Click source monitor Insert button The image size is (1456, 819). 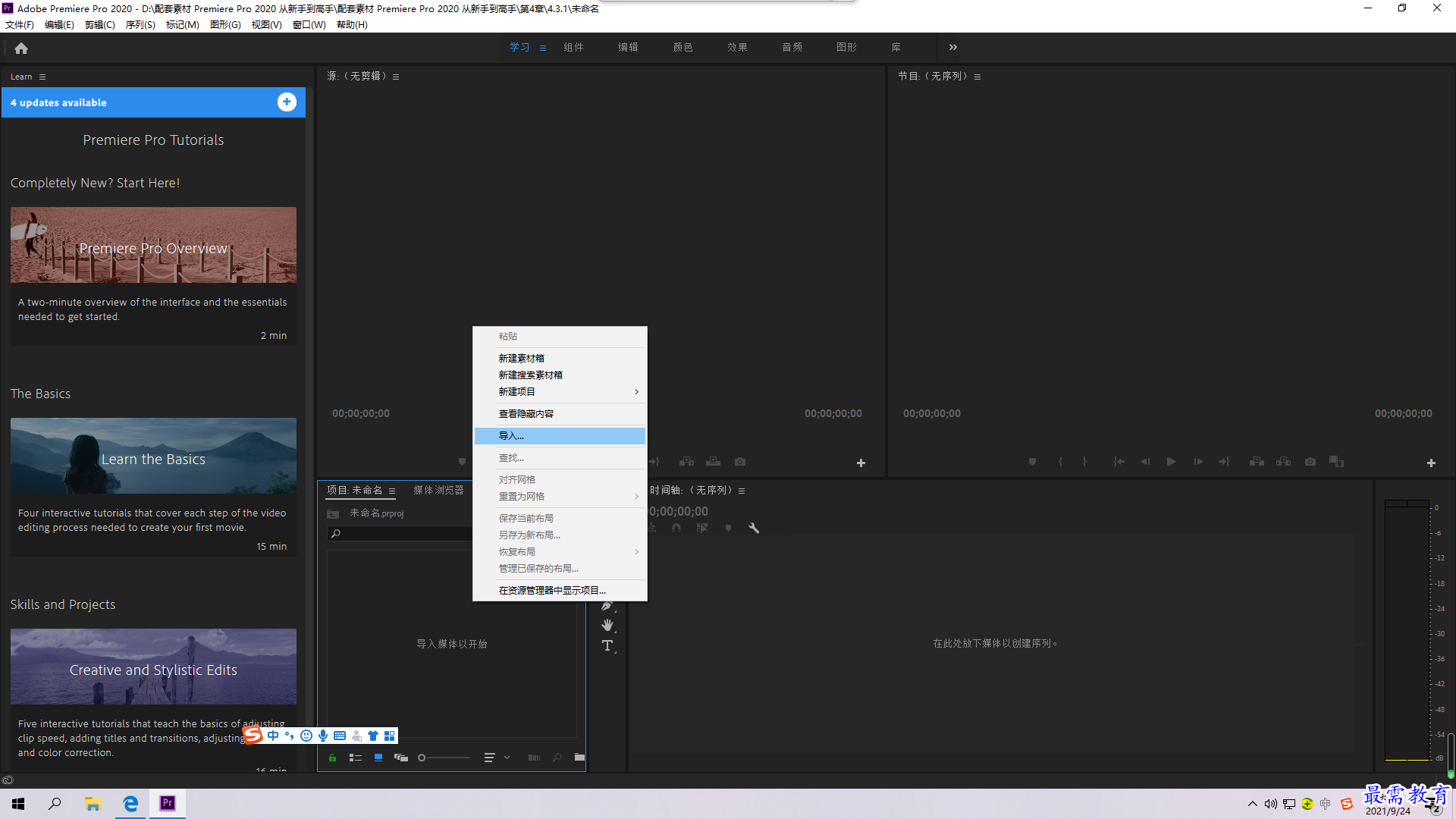click(687, 461)
